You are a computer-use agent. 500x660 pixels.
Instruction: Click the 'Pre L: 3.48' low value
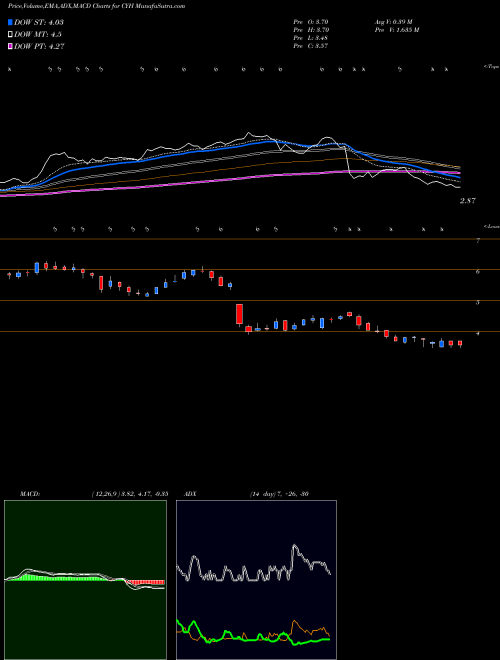pyautogui.click(x=311, y=38)
